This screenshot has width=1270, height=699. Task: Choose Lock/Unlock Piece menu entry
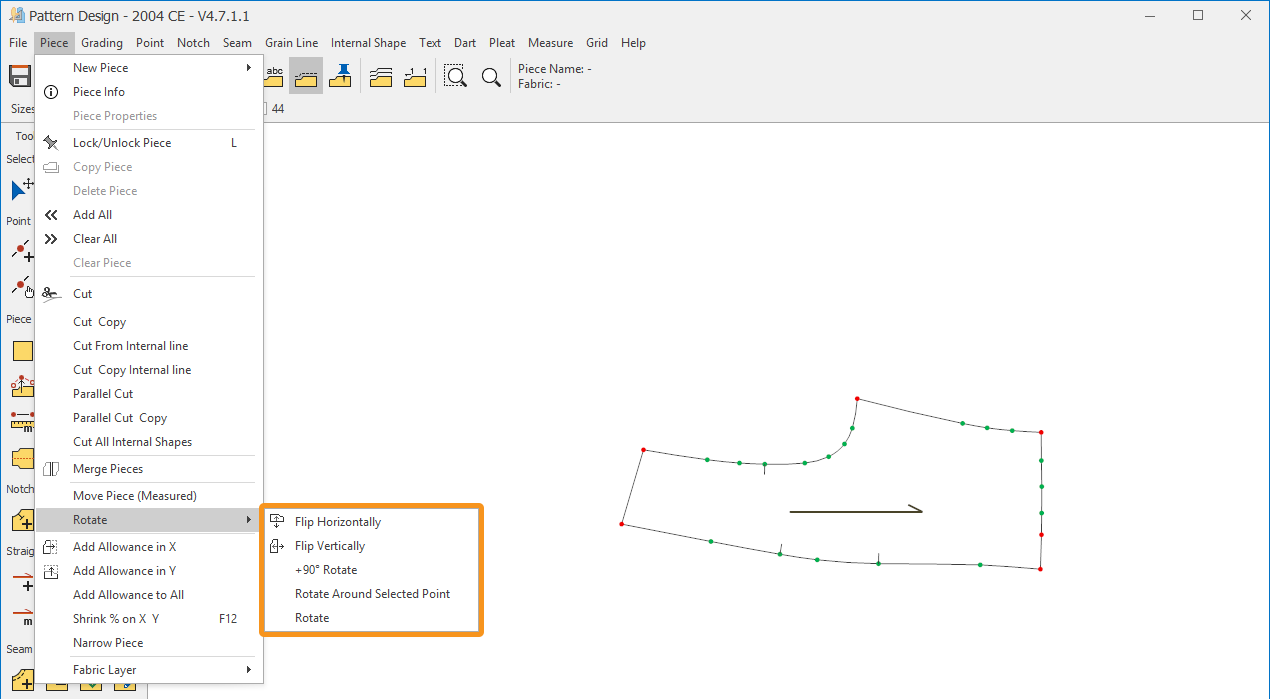click(122, 143)
